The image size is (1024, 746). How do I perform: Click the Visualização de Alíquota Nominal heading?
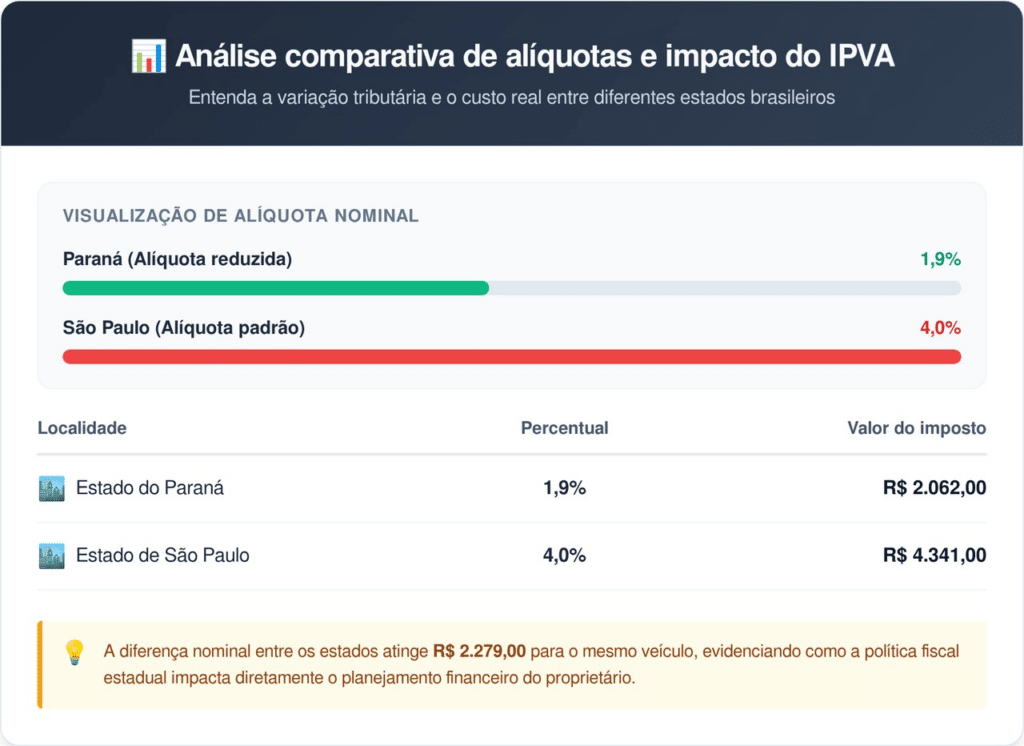click(240, 216)
